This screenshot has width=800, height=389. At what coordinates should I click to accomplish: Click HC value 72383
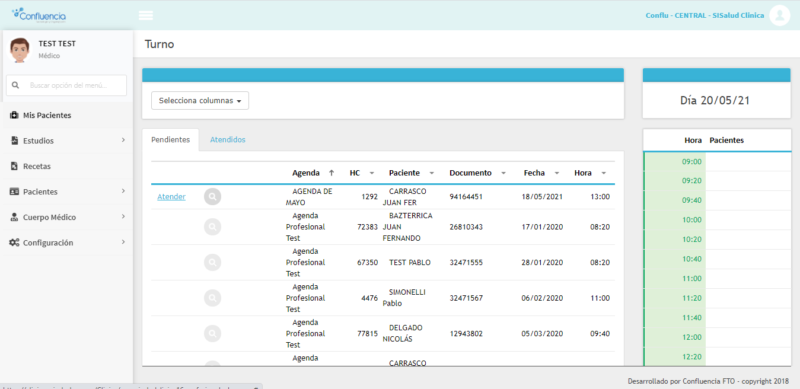367,227
